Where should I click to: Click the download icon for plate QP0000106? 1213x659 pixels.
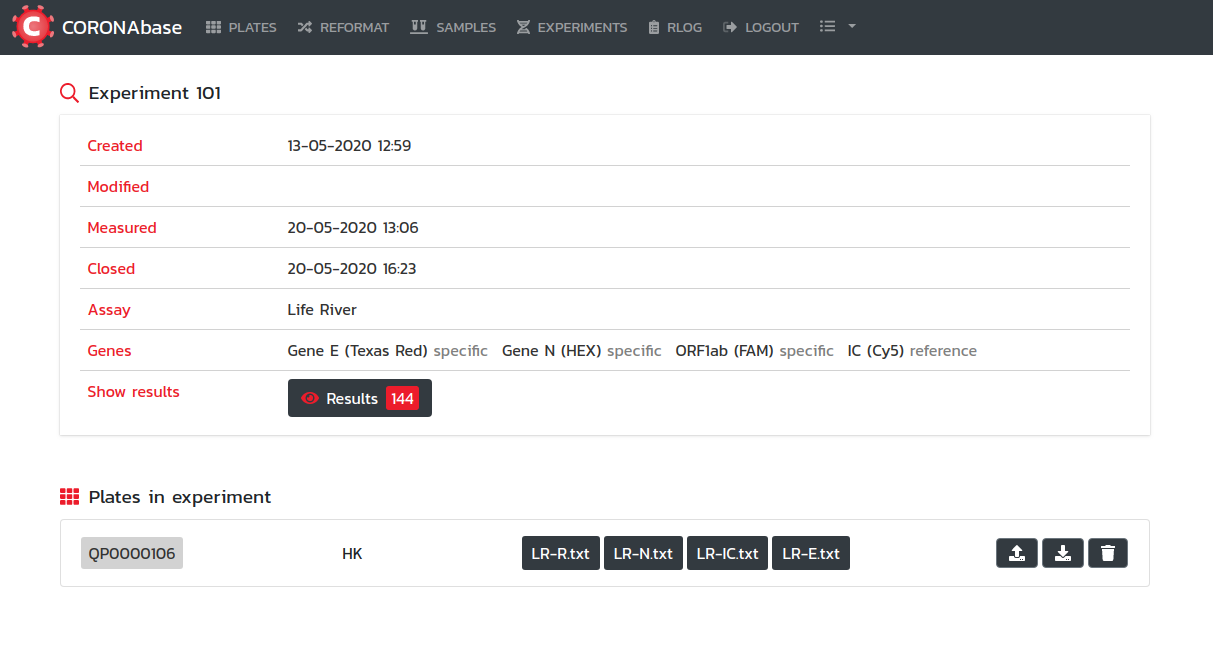pyautogui.click(x=1062, y=553)
